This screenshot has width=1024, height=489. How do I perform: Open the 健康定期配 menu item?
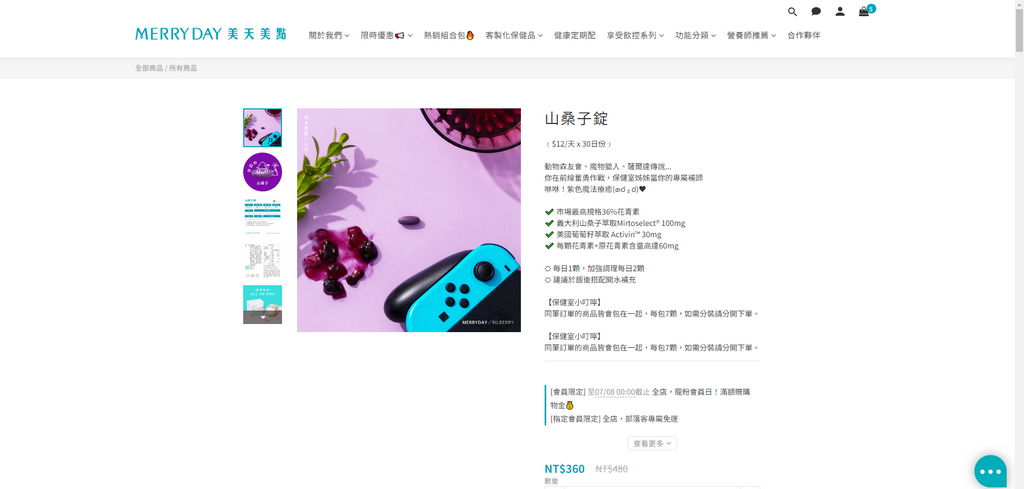coord(574,35)
